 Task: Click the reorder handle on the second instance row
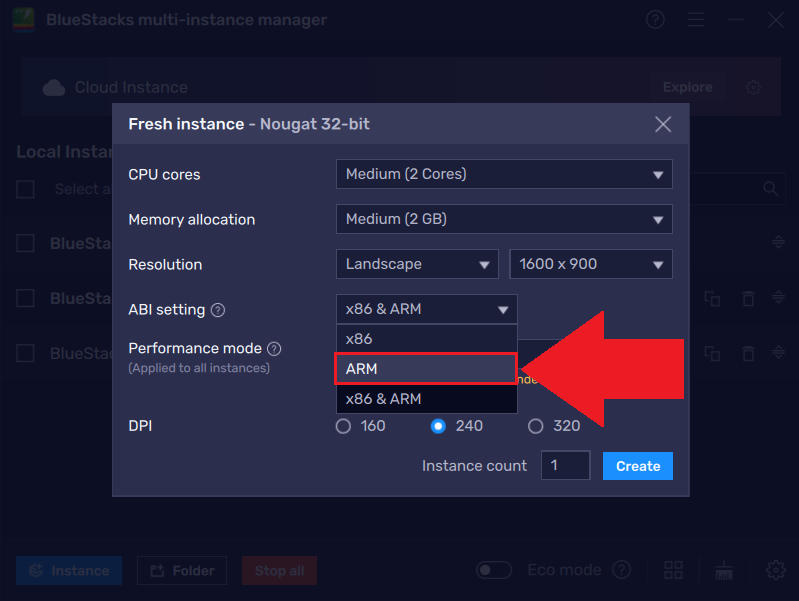[778, 297]
